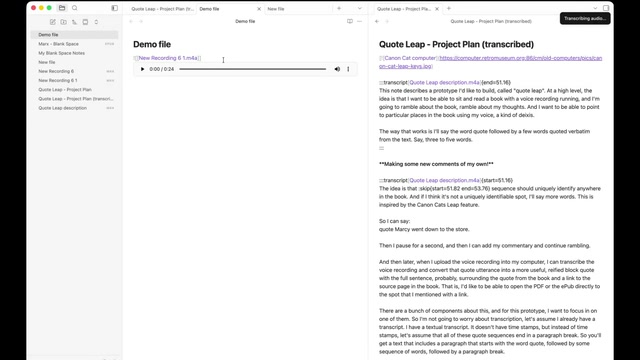Screen dimensions: 640x360
Task: Close the Demo file tab
Action: pyautogui.click(x=259, y=9)
